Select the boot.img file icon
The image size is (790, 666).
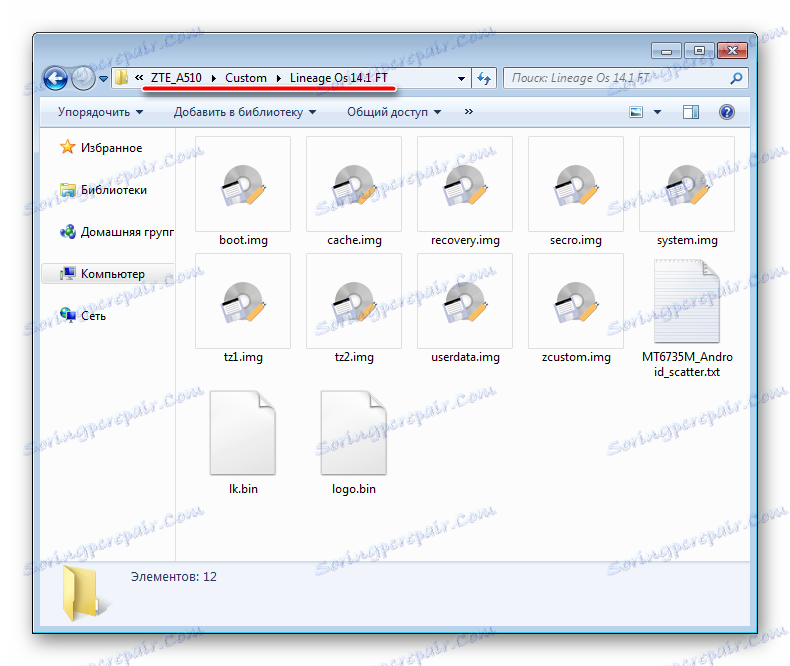point(243,184)
